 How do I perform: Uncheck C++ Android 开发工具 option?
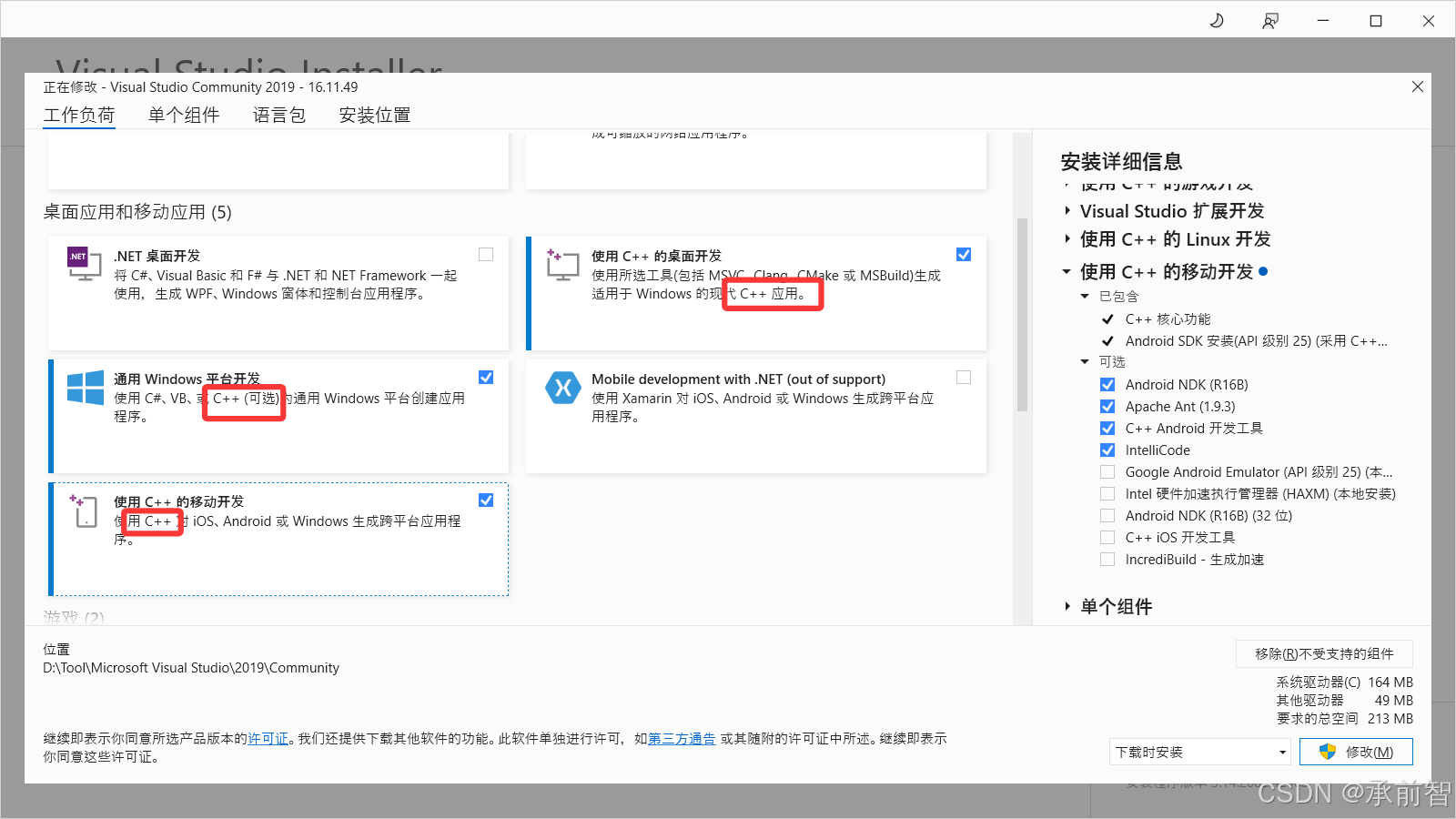[1107, 429]
